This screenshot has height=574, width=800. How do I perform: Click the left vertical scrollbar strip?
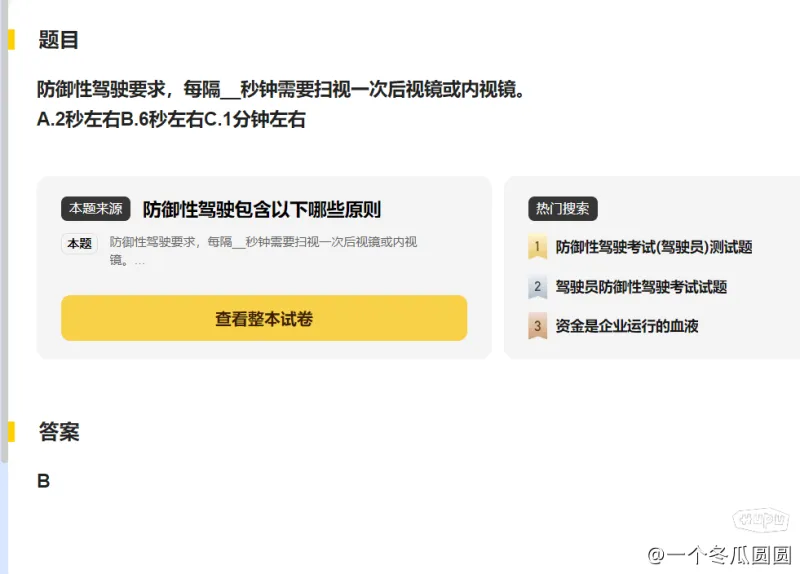click(x=4, y=287)
